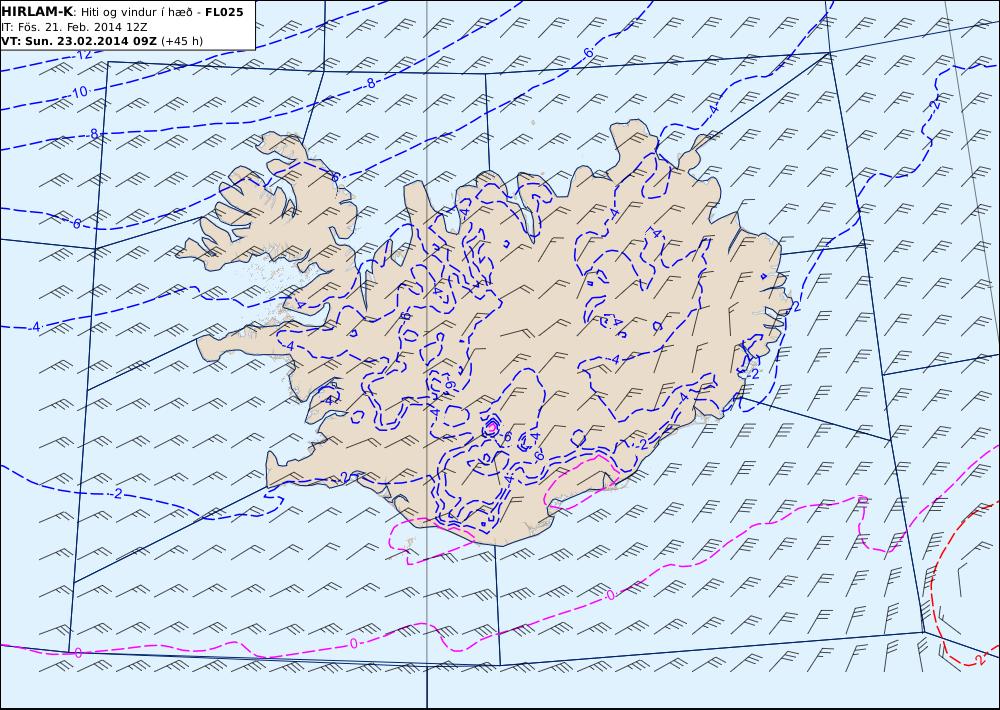Click the -10 isotherm label
The image size is (1000, 710).
[x=78, y=92]
